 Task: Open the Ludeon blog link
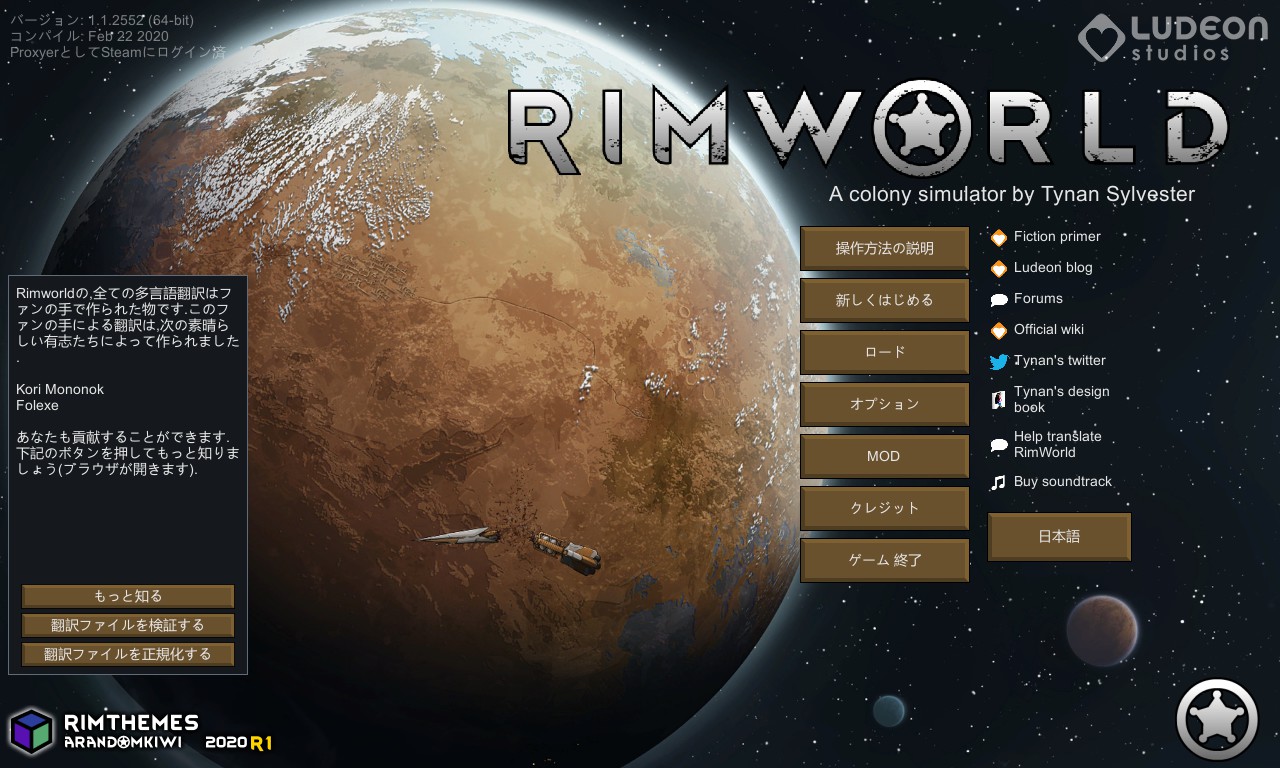coord(1053,268)
